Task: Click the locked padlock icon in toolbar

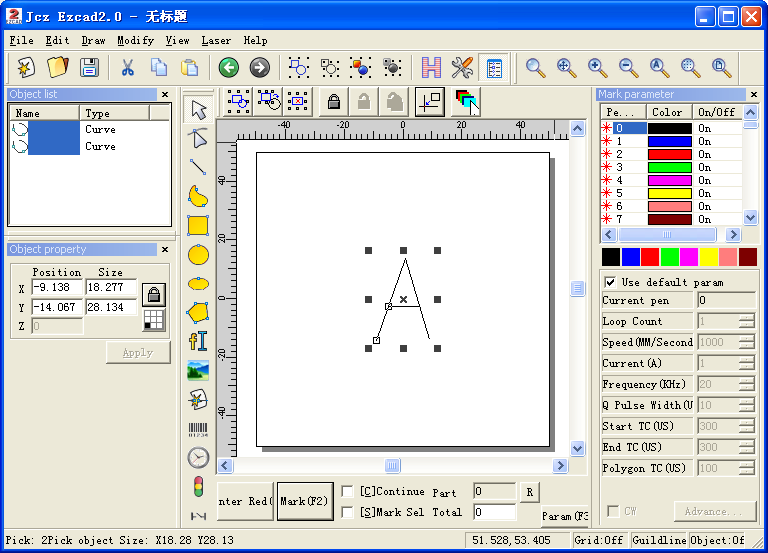Action: pyautogui.click(x=334, y=102)
